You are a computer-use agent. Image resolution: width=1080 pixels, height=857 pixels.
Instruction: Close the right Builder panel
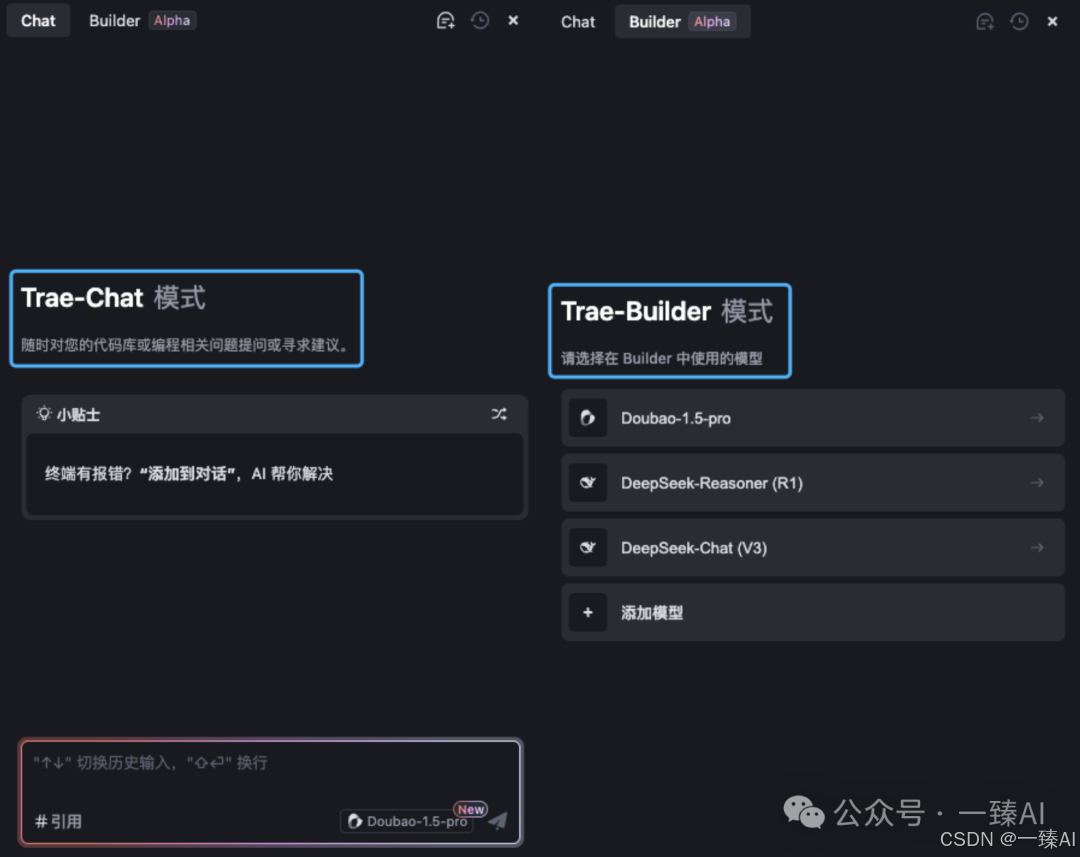[1052, 22]
